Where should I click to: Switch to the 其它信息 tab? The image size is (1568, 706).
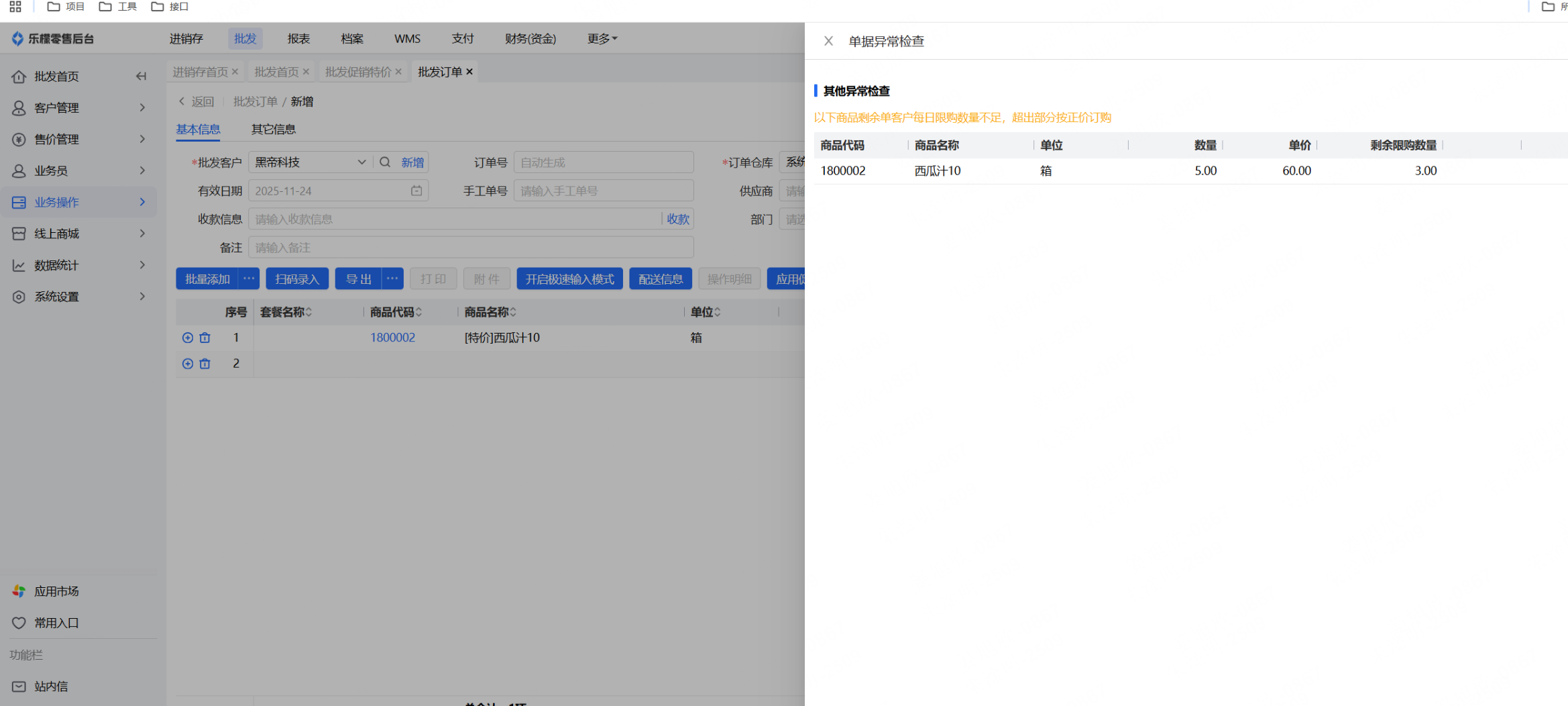click(x=274, y=129)
